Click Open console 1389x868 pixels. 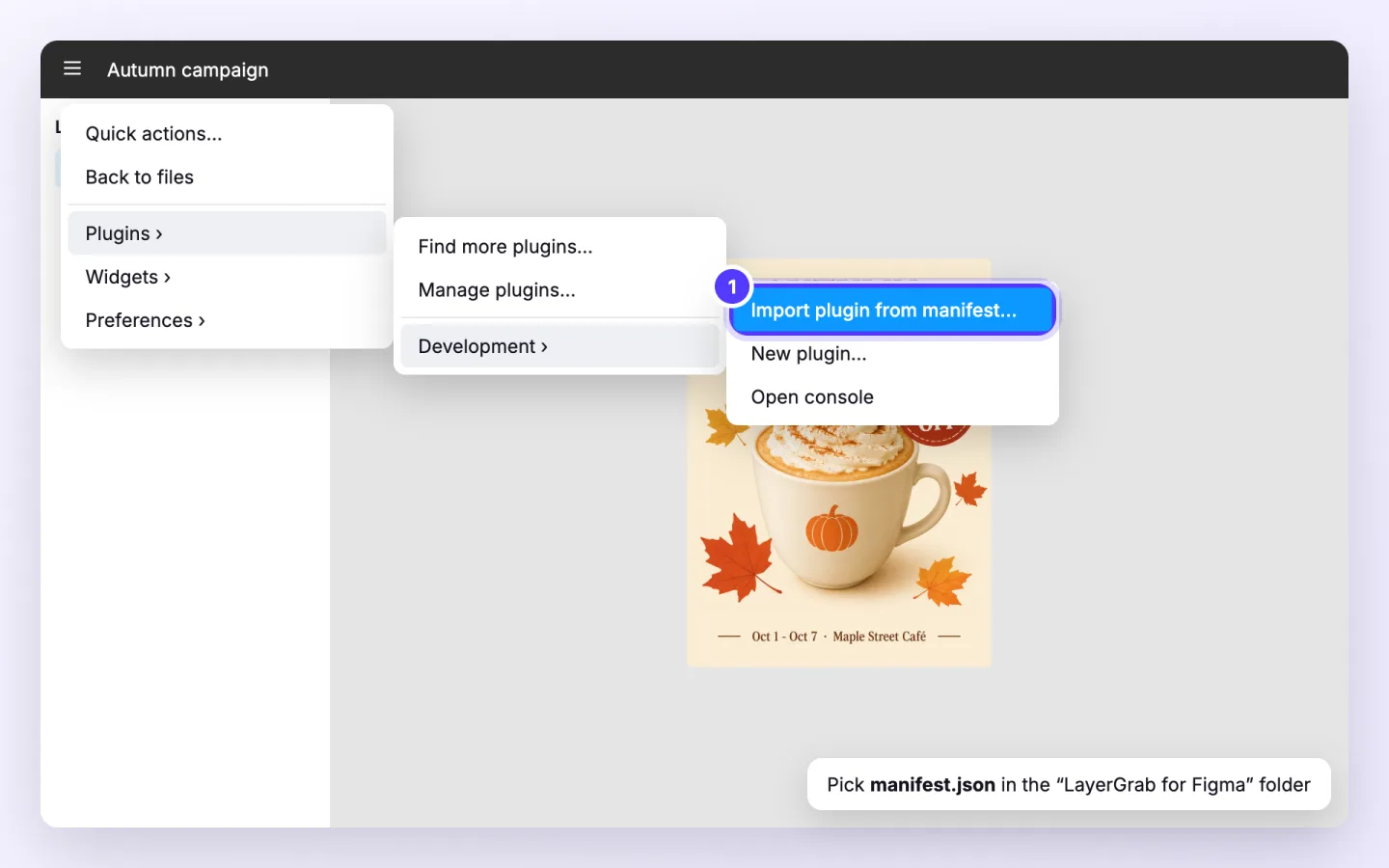point(892,397)
